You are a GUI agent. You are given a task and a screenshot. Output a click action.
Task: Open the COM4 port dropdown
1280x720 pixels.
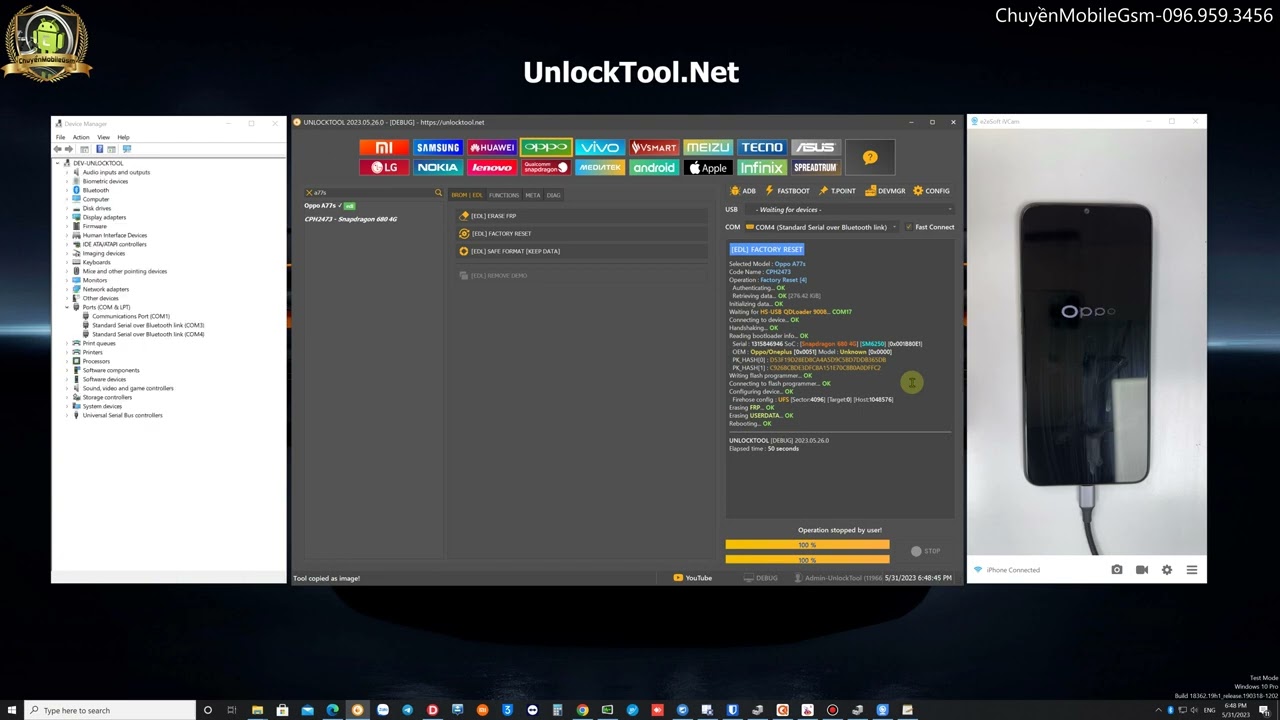[x=821, y=227]
